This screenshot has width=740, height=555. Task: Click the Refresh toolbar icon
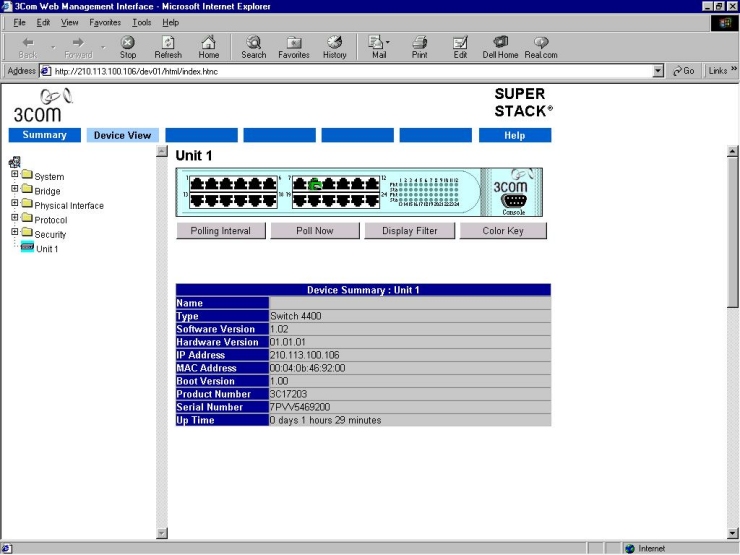point(168,43)
